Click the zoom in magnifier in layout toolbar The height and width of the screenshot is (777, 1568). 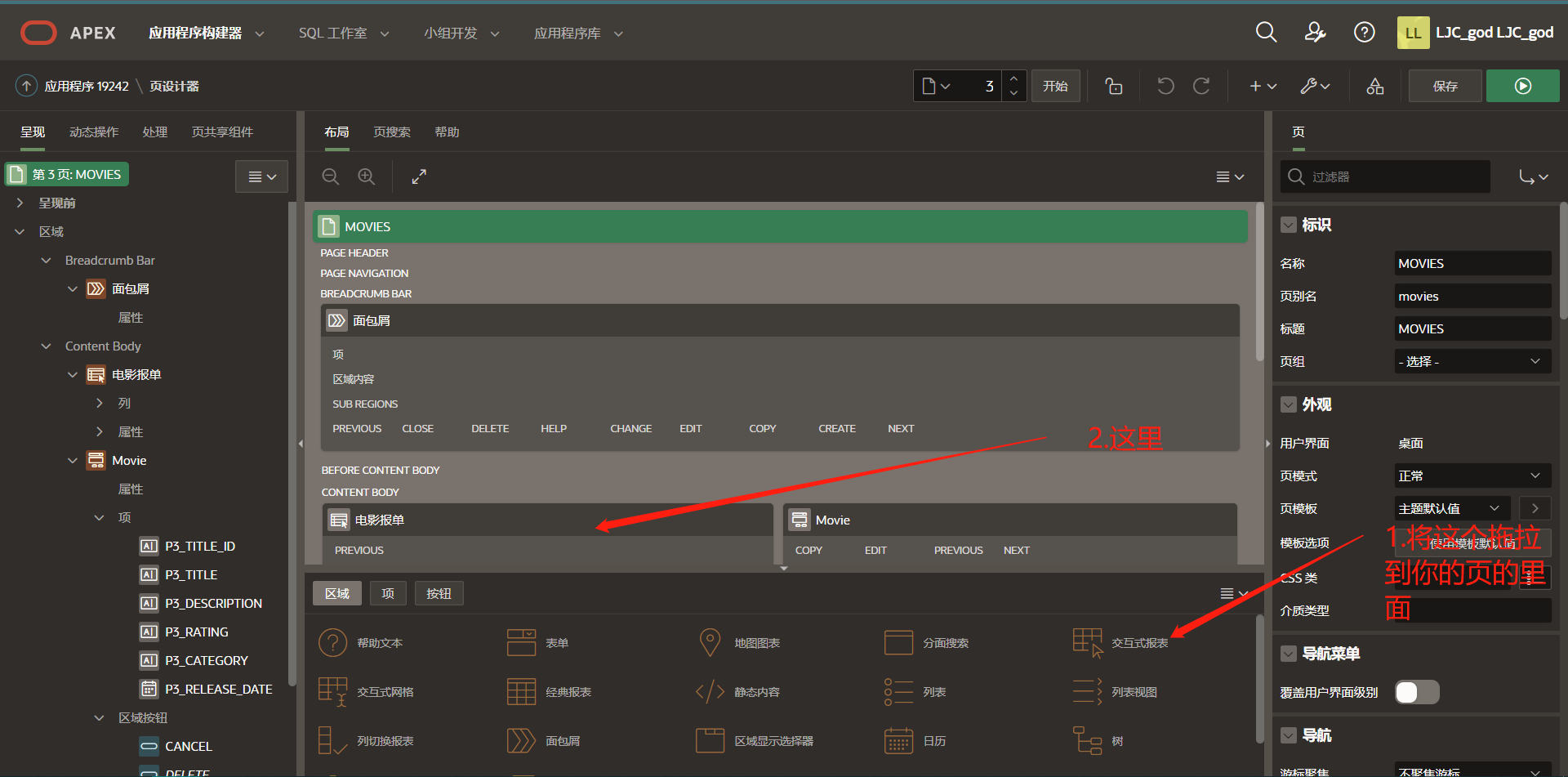pyautogui.click(x=367, y=176)
